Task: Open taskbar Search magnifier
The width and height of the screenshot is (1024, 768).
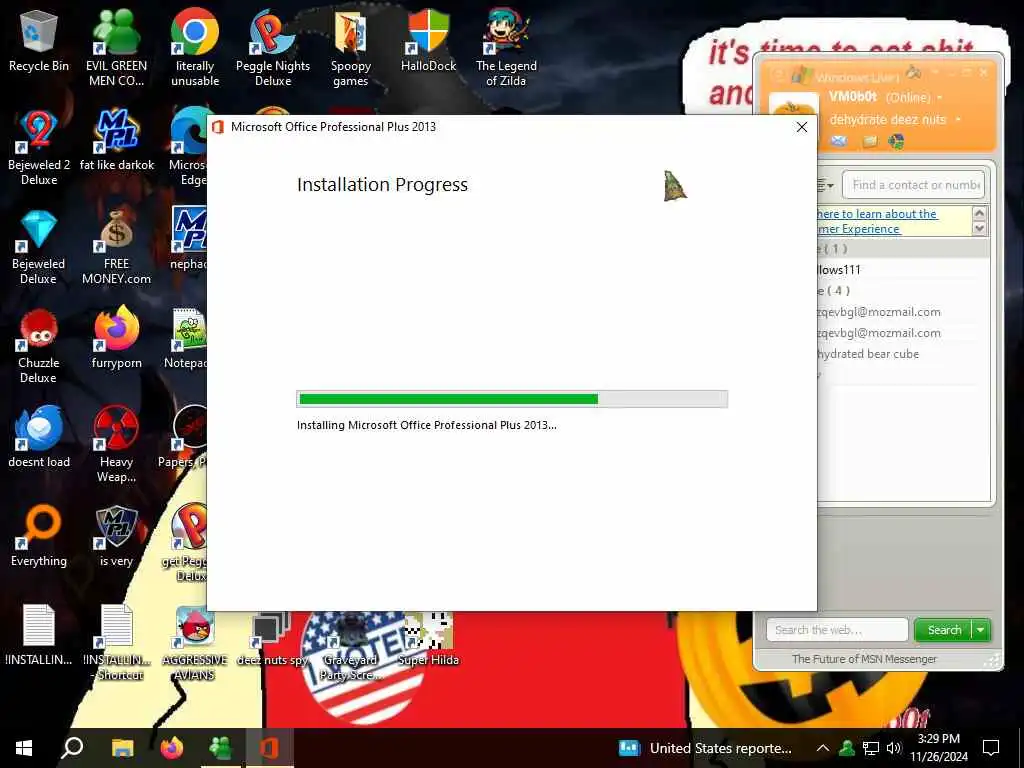Action: [72, 748]
